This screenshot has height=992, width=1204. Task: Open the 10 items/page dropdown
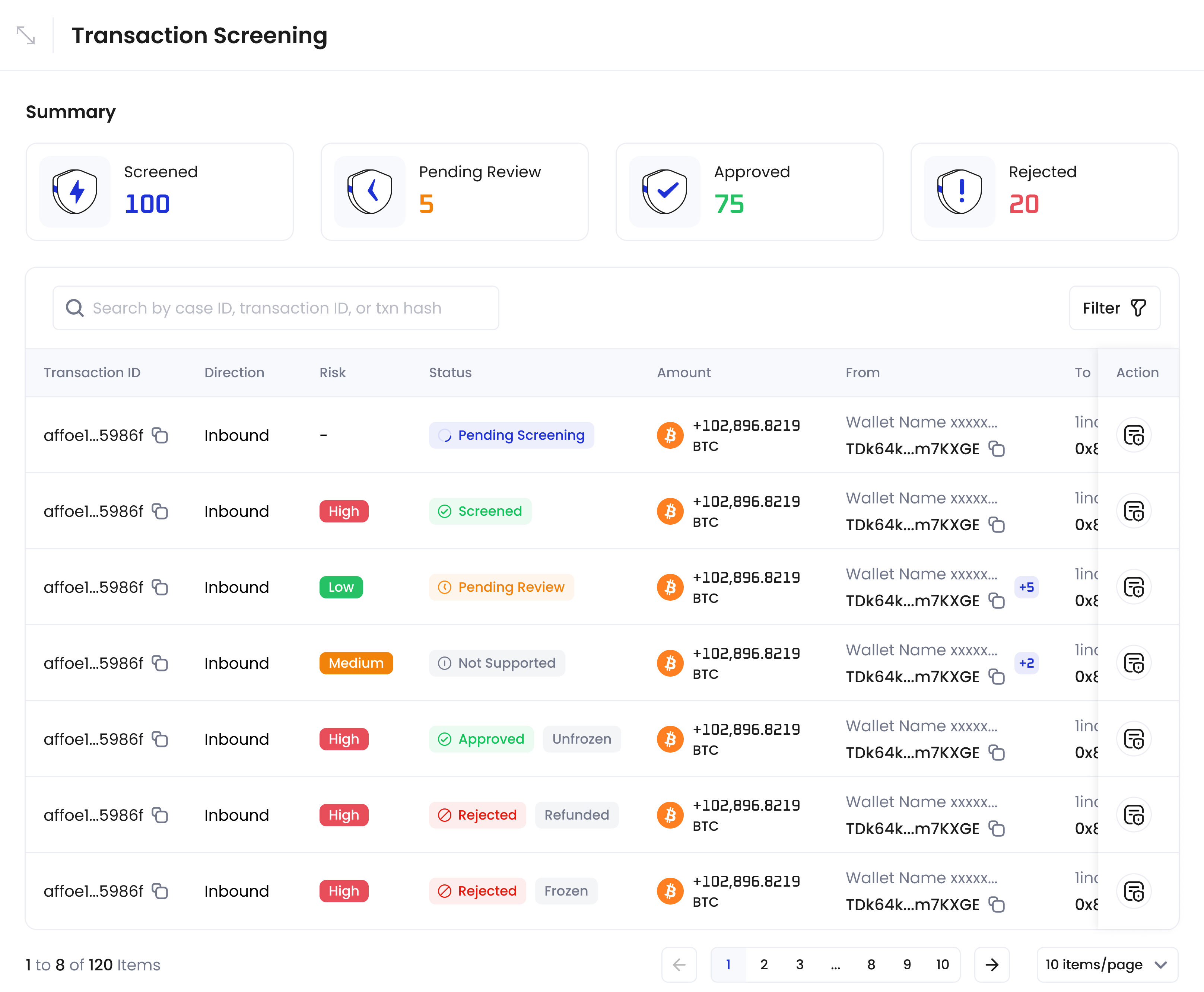pos(1106,964)
